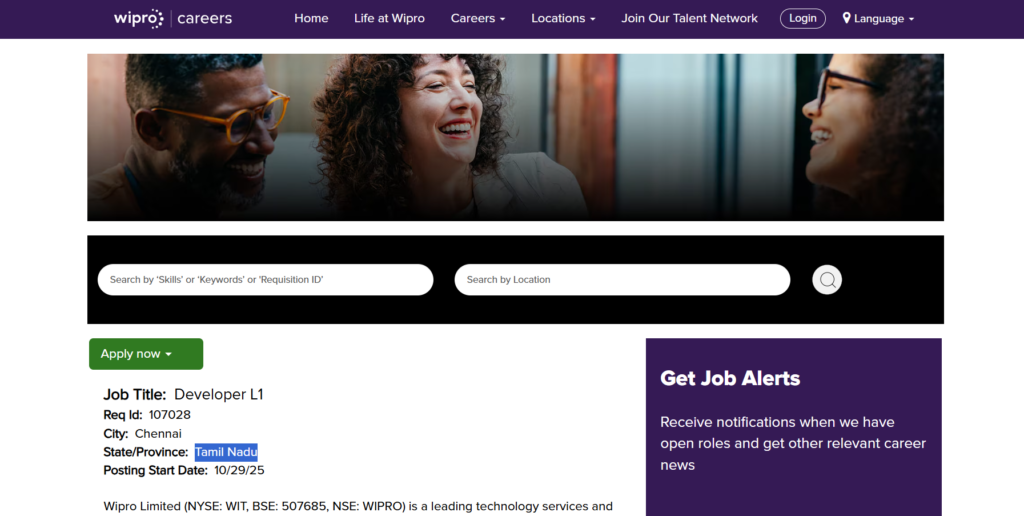The width and height of the screenshot is (1024, 516).
Task: Open the Language selector dropdown
Action: (x=878, y=18)
